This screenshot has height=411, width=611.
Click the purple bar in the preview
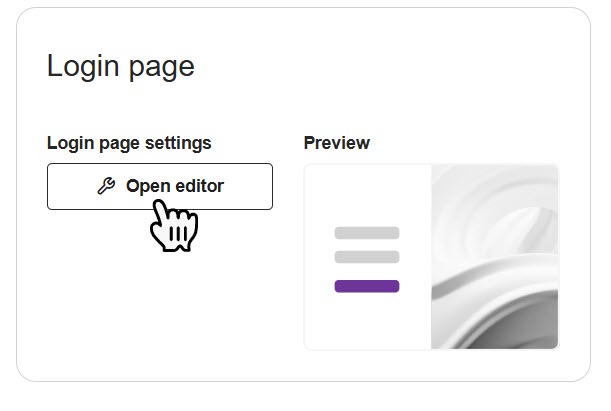click(366, 286)
